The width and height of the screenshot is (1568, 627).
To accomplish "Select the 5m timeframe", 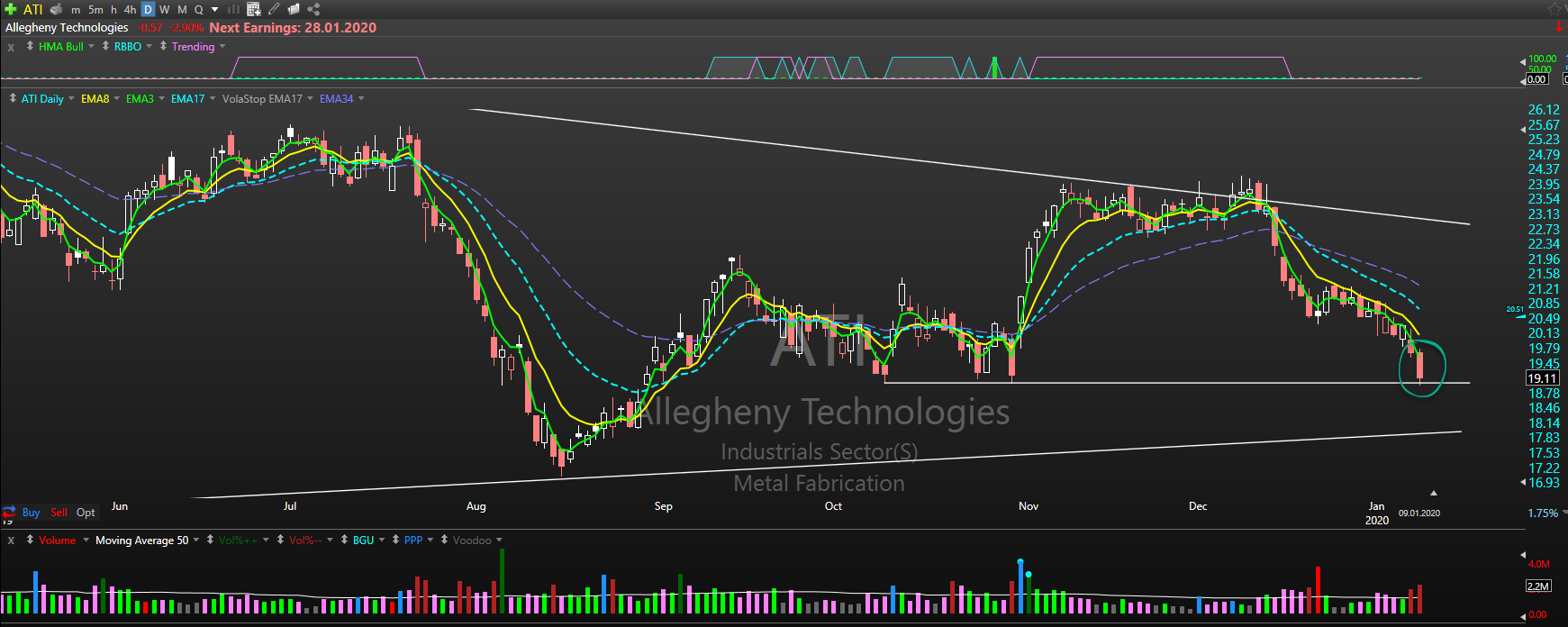I will (x=95, y=10).
